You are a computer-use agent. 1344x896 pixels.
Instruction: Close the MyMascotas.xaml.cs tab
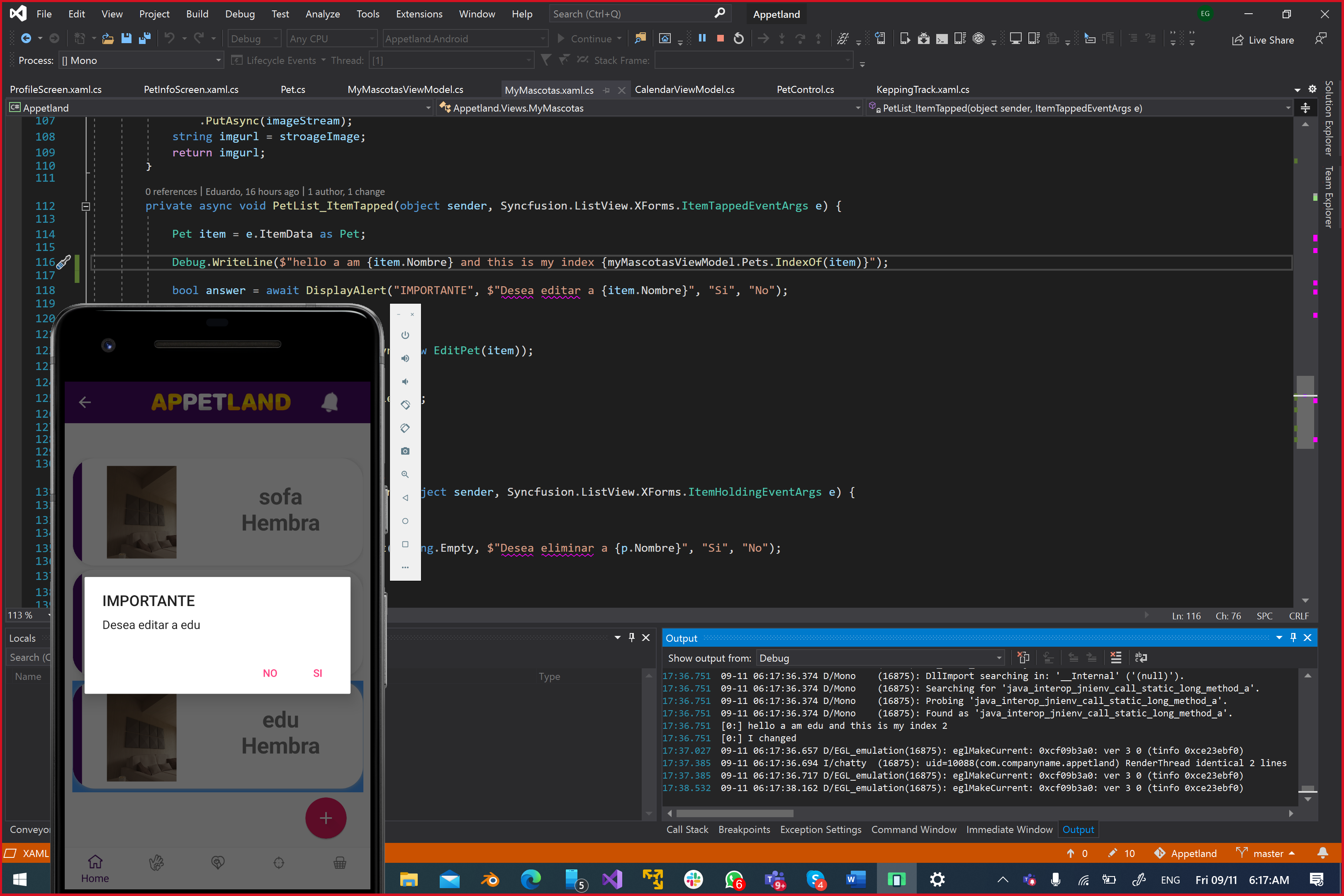click(x=621, y=90)
